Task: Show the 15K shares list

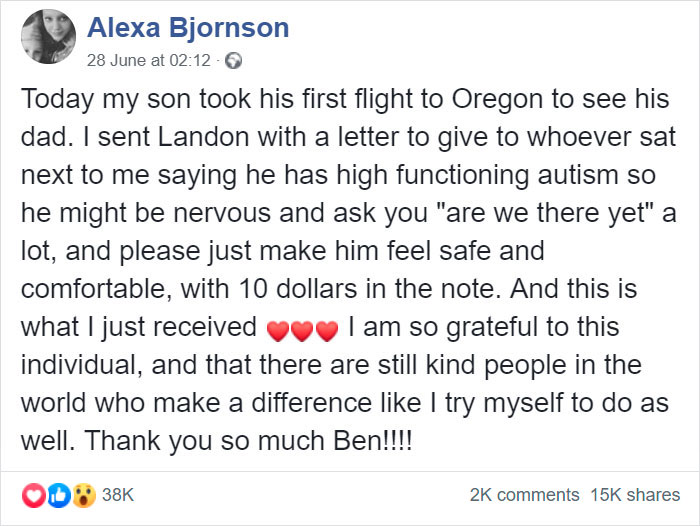Action: coord(634,495)
